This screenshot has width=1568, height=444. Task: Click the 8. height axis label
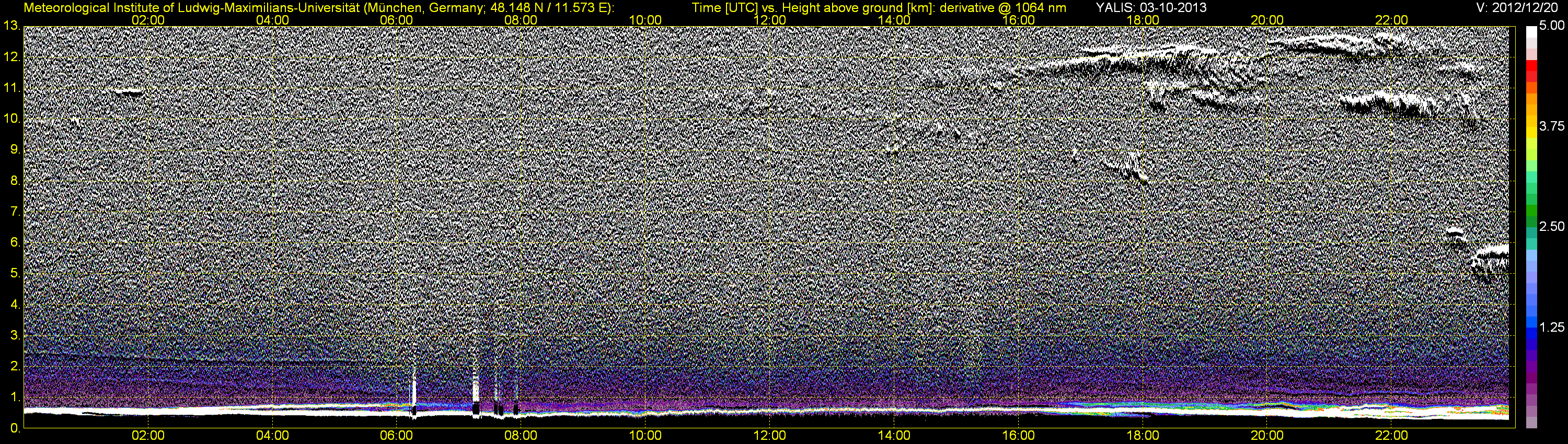15,181
